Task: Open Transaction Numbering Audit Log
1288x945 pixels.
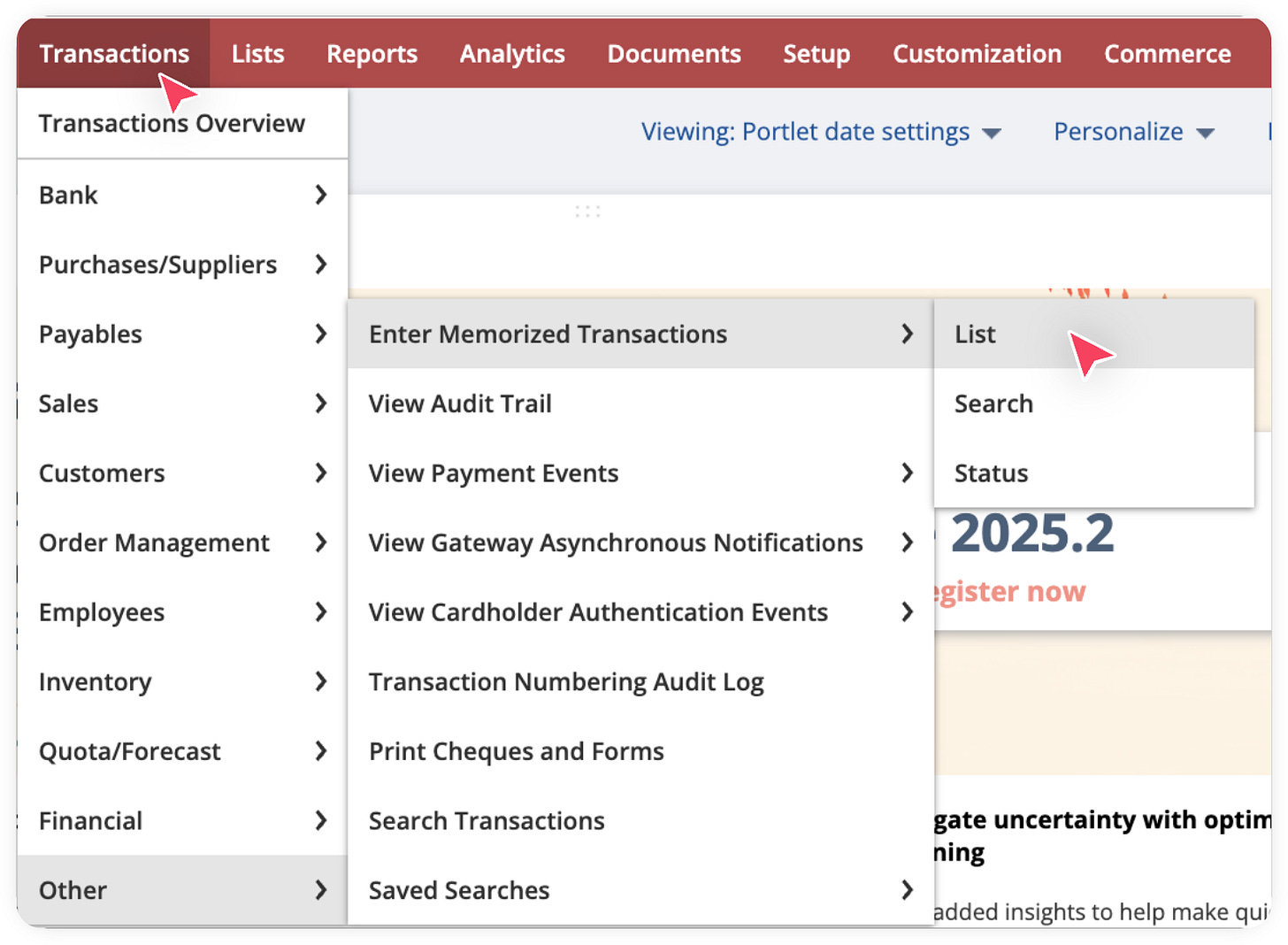Action: tap(640, 681)
